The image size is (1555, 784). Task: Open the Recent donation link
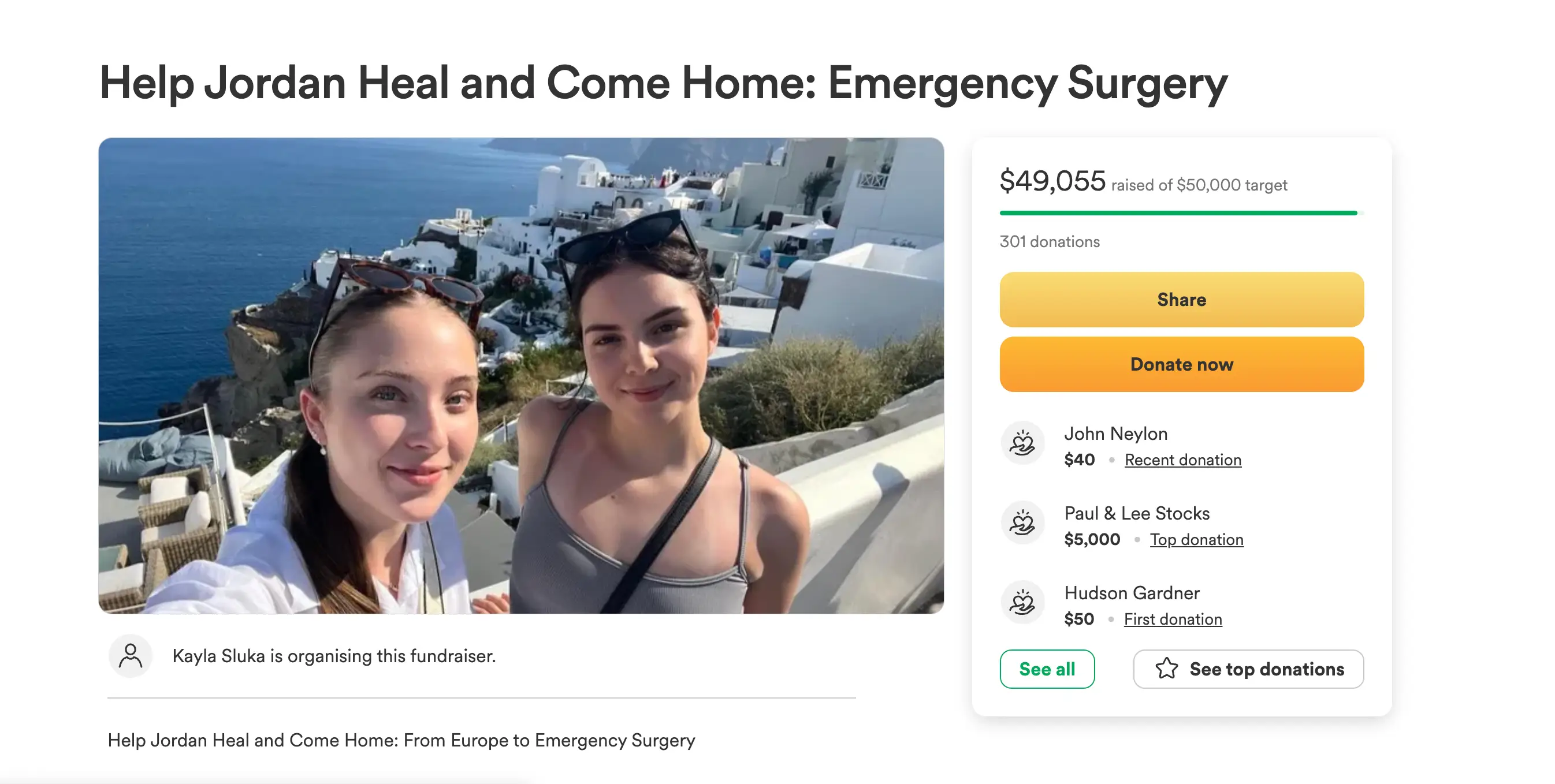pos(1182,460)
